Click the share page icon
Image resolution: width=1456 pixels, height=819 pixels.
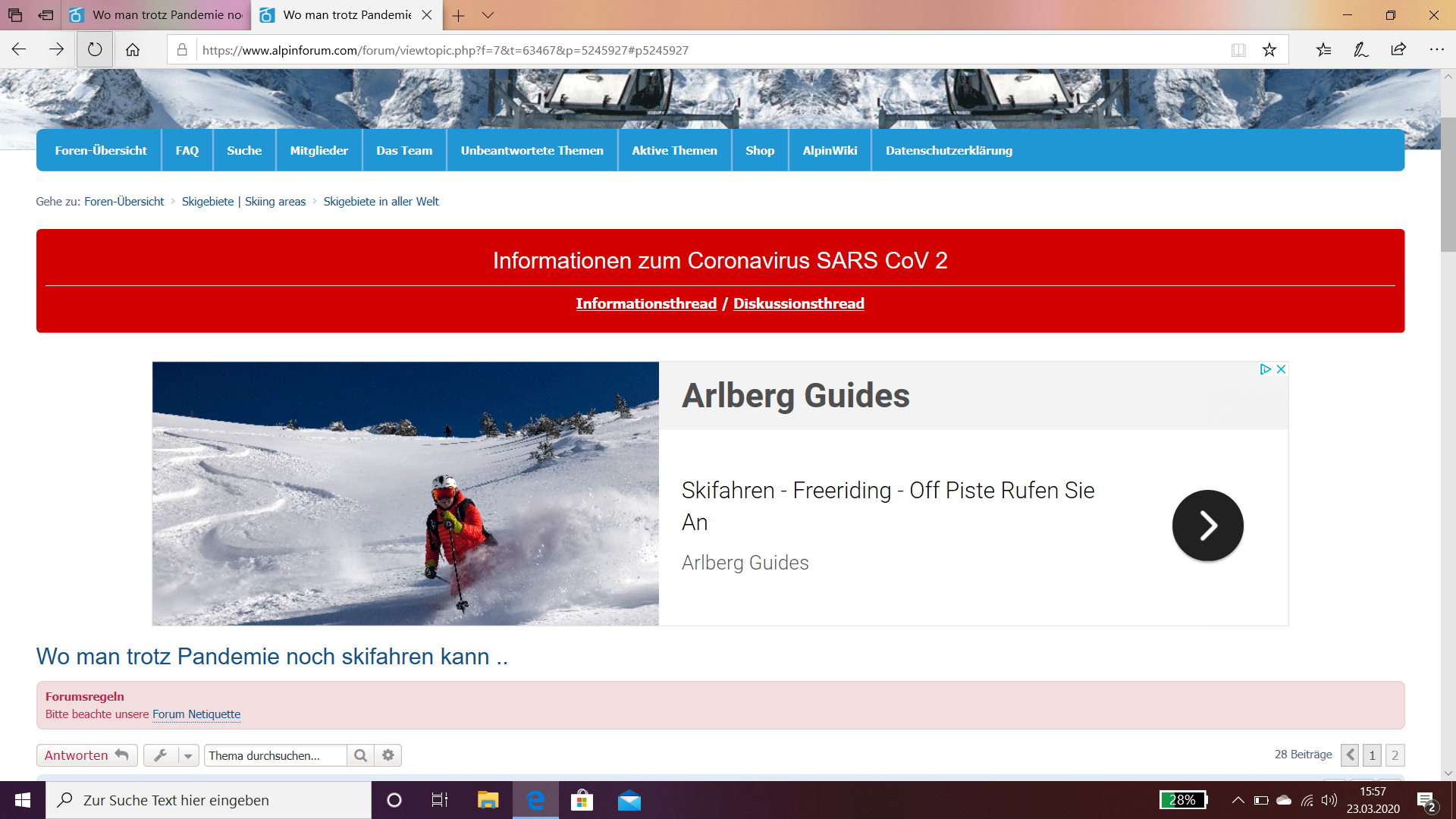coord(1398,50)
